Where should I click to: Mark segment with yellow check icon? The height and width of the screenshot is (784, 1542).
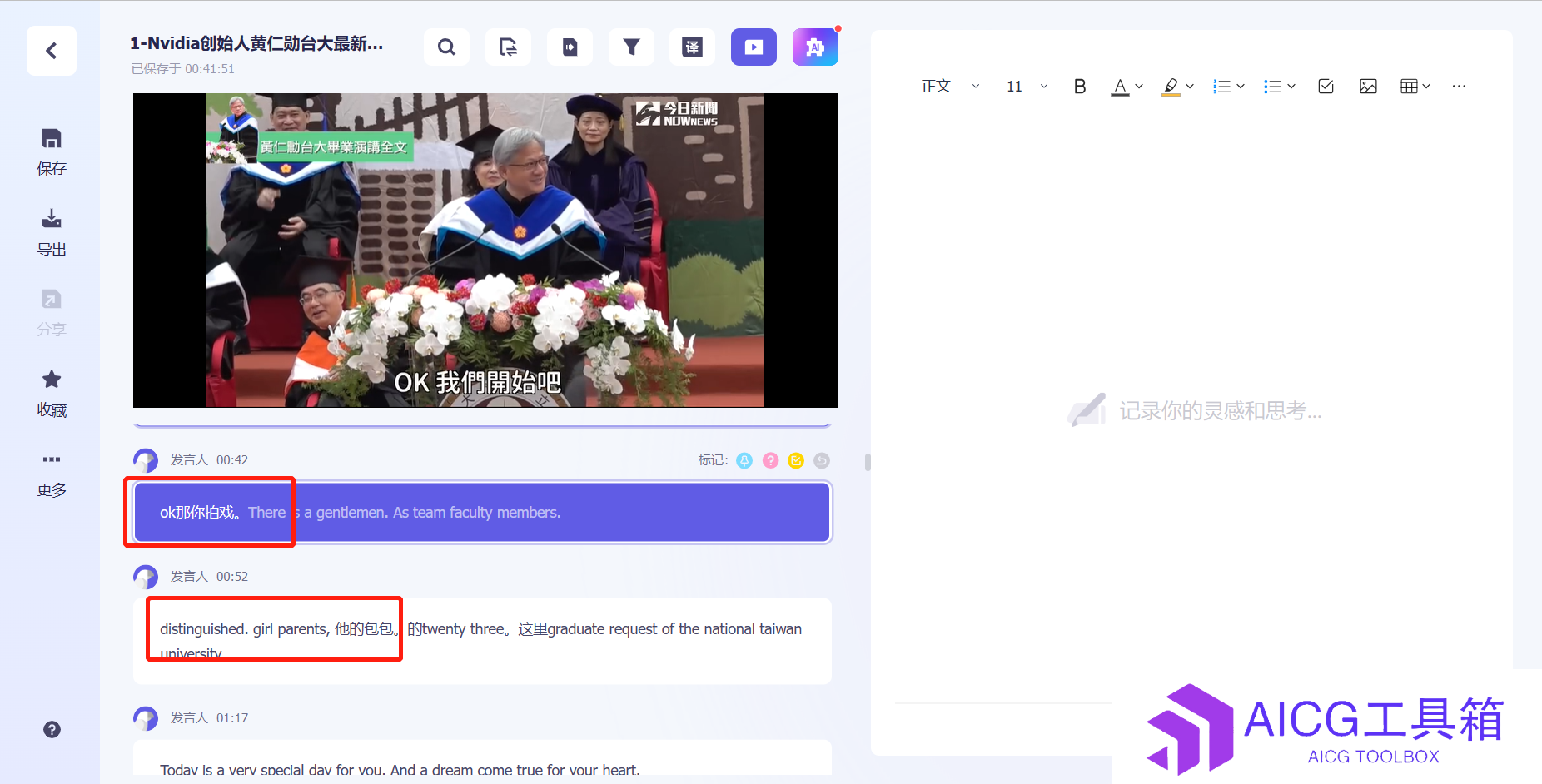coord(796,460)
